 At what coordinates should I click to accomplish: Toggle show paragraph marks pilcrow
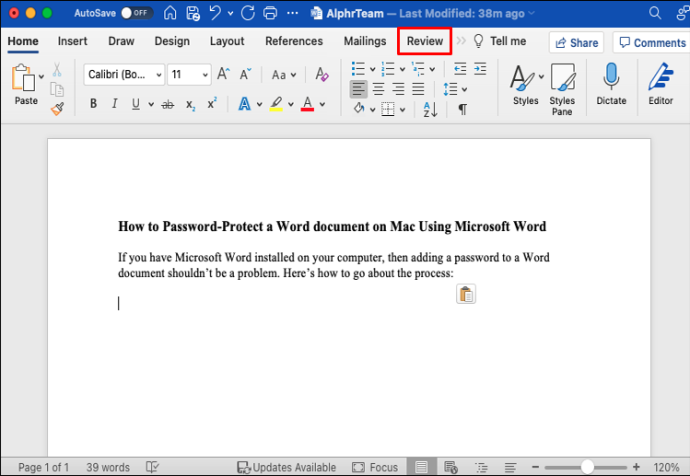[462, 109]
